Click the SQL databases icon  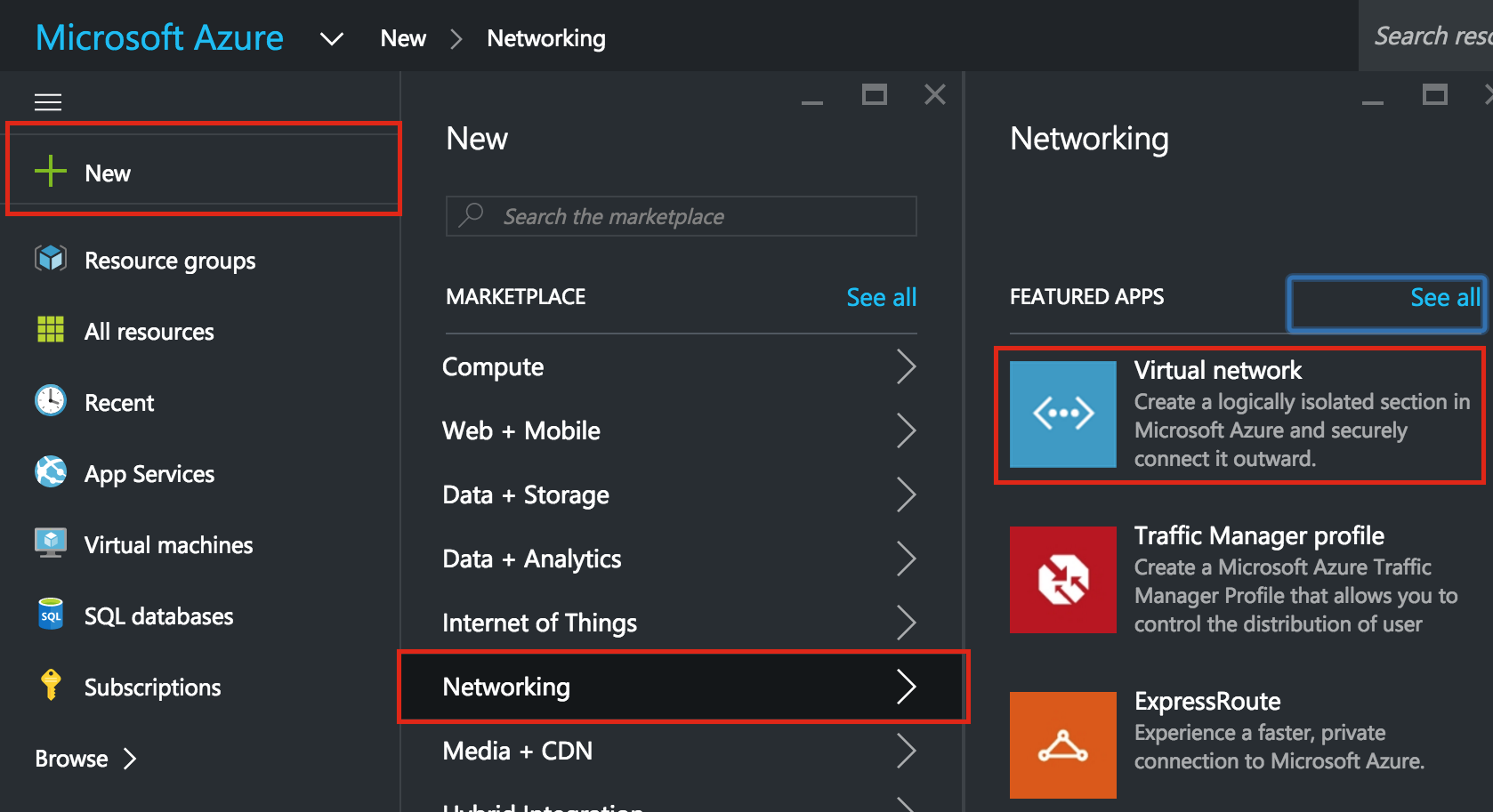(x=51, y=615)
